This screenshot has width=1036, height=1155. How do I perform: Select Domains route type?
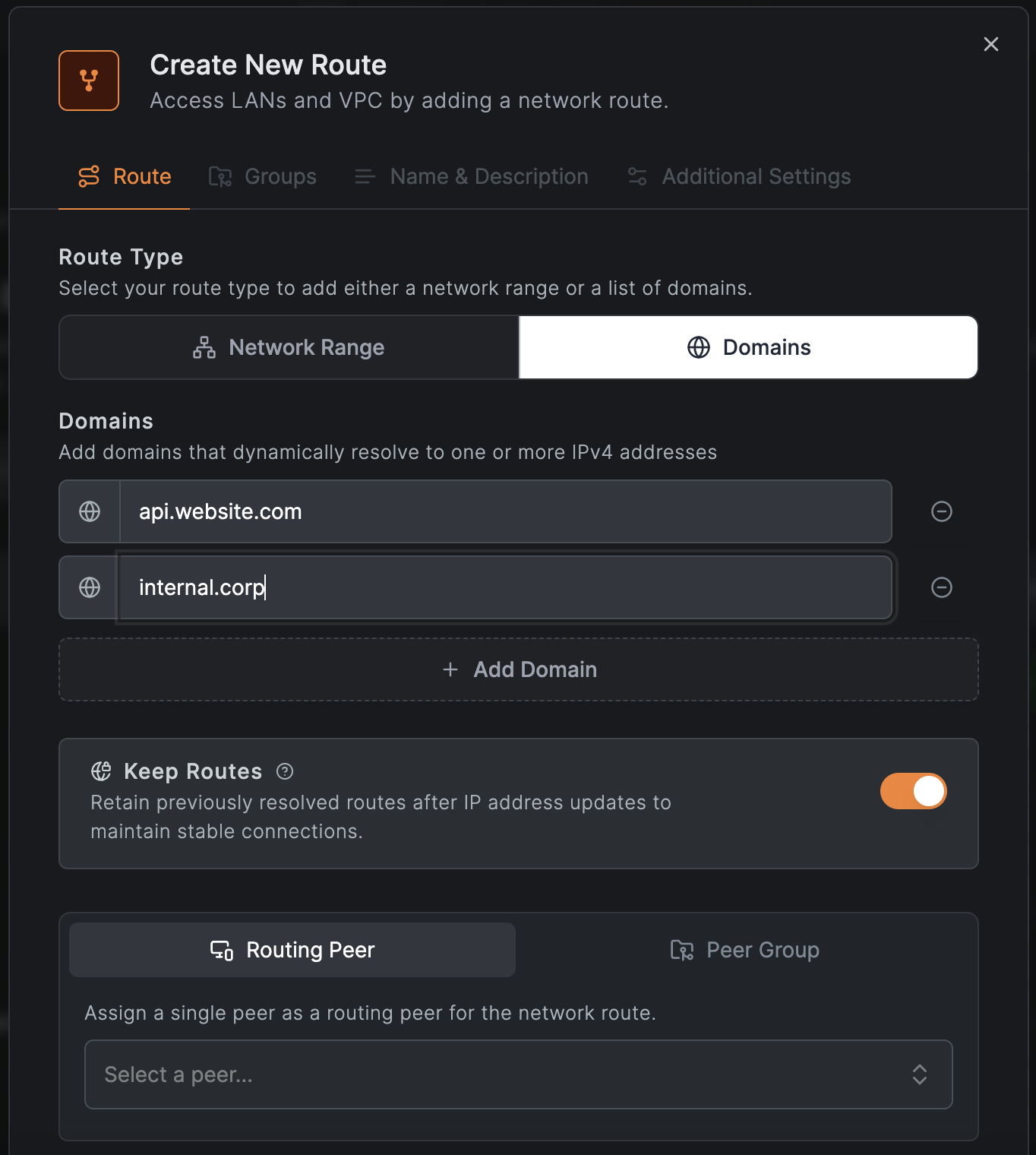[x=748, y=347]
